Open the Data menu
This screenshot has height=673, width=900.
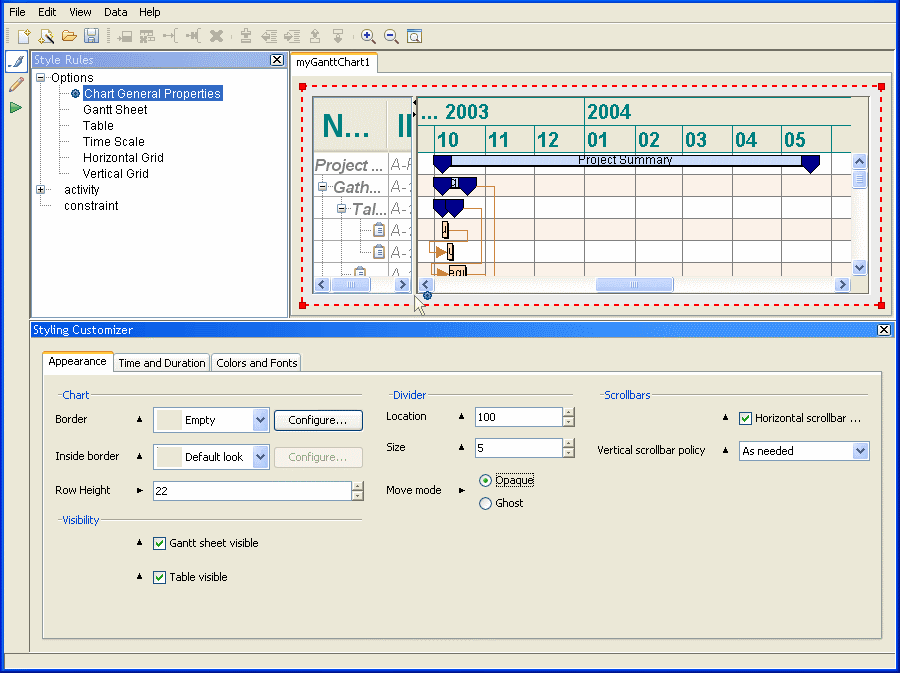(x=116, y=12)
